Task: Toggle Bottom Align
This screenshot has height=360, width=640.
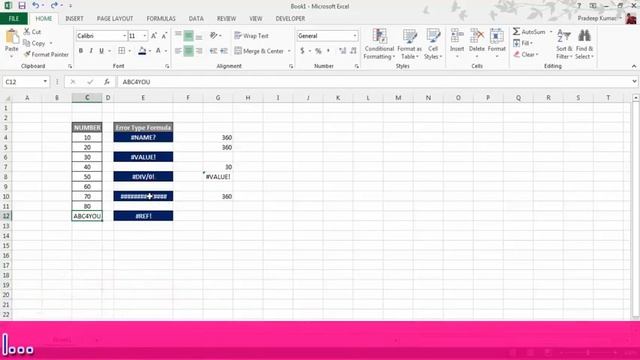Action: pyautogui.click(x=199, y=36)
